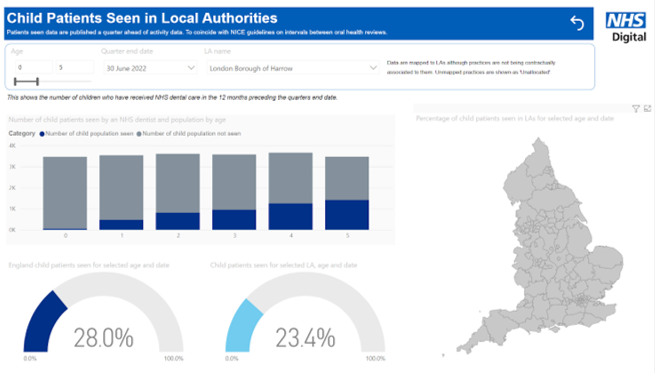Open the filter icon above map
The height and width of the screenshot is (373, 655).
tap(636, 109)
